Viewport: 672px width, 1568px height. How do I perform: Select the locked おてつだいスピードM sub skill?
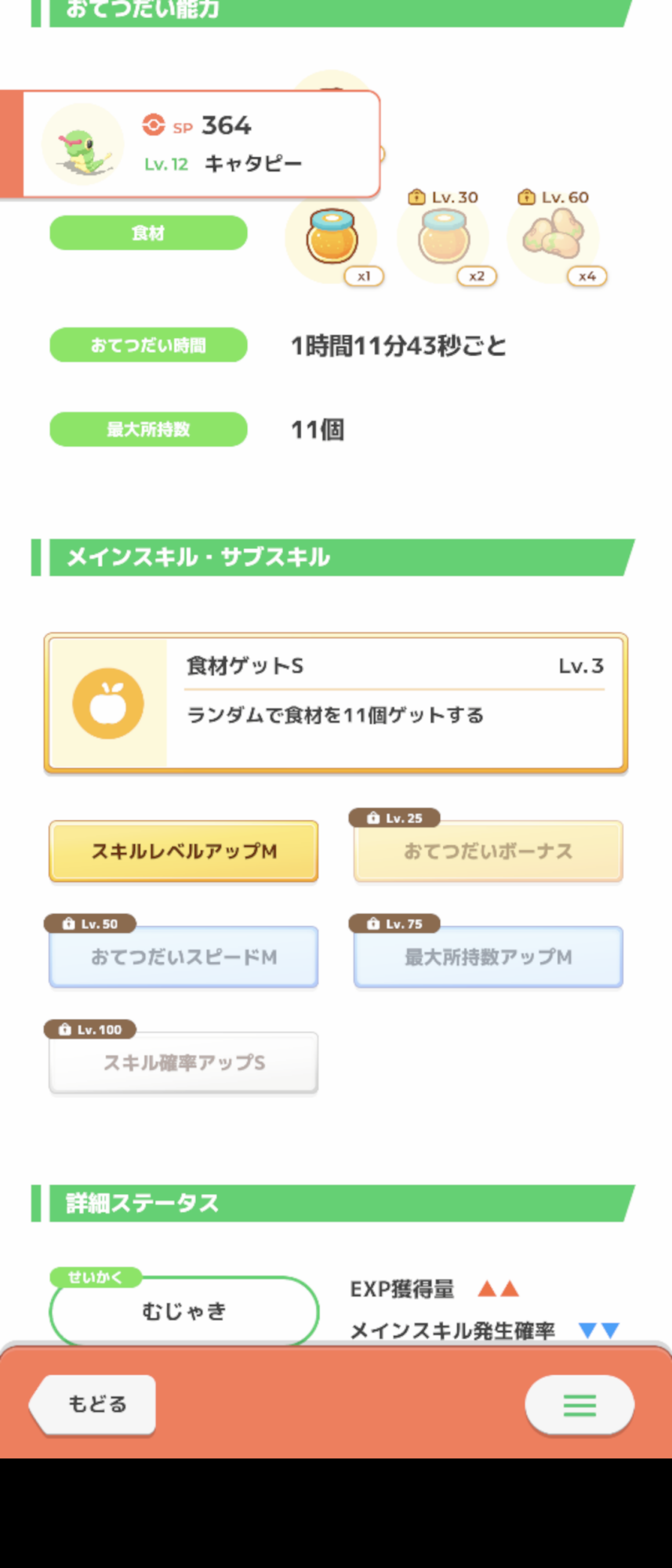tap(183, 956)
